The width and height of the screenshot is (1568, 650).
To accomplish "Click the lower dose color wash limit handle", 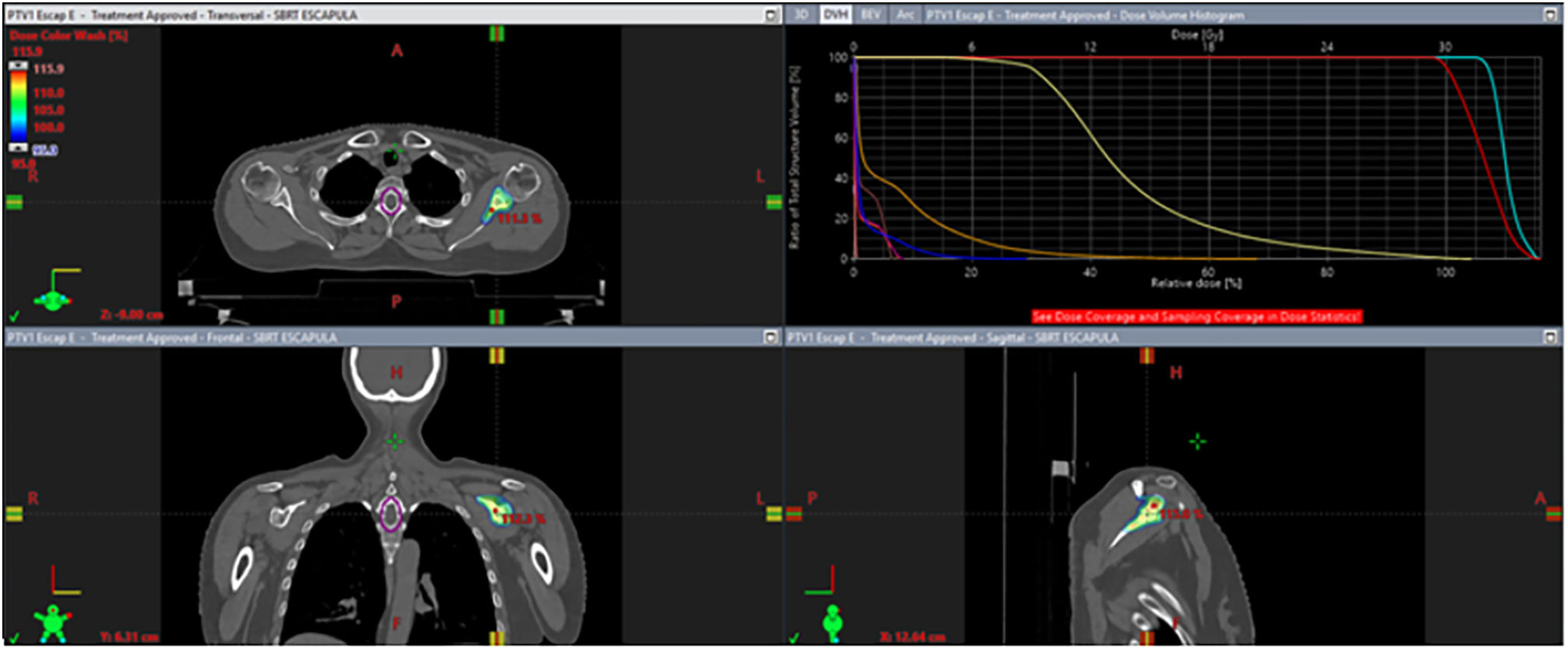I will [x=18, y=147].
